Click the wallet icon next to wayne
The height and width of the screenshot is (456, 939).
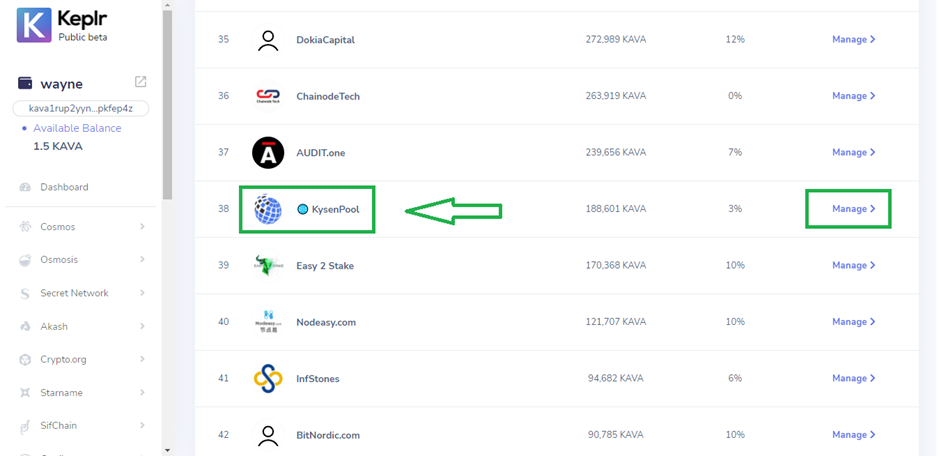tap(25, 83)
